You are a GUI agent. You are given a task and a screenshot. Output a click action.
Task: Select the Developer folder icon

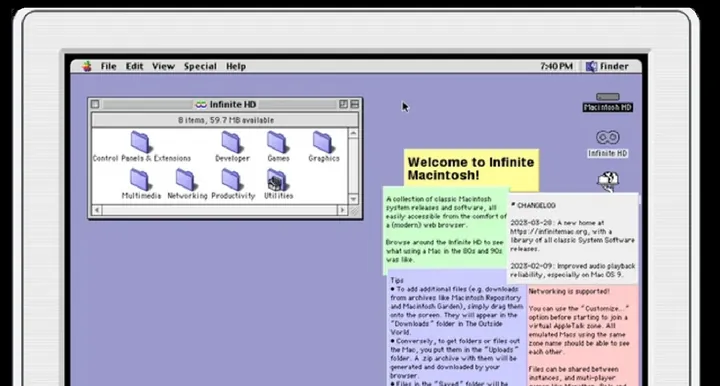232,142
